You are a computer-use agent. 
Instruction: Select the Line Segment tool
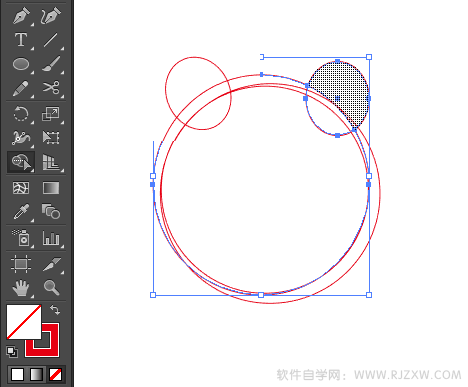tap(51, 40)
